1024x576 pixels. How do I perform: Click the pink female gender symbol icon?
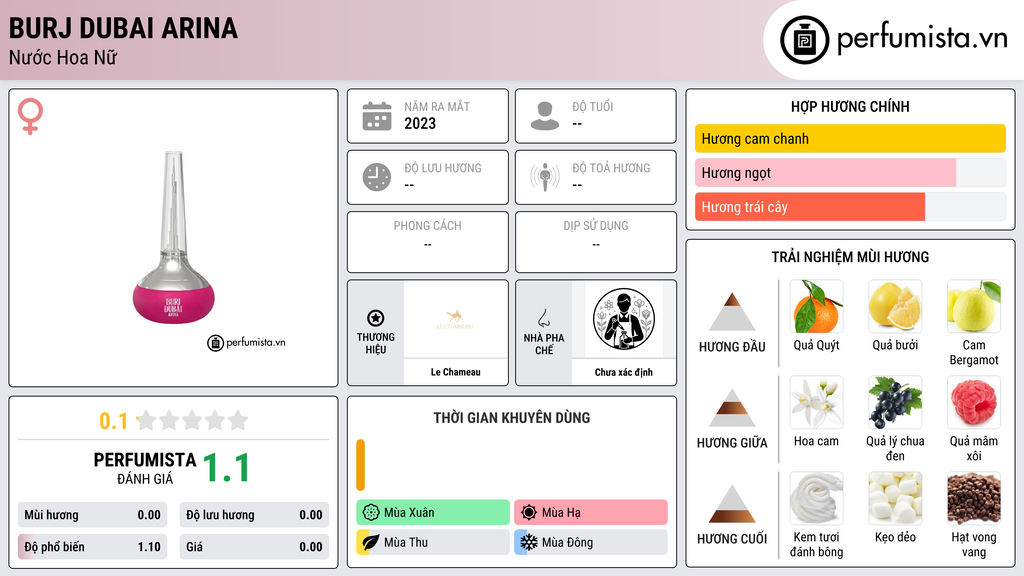(x=30, y=116)
